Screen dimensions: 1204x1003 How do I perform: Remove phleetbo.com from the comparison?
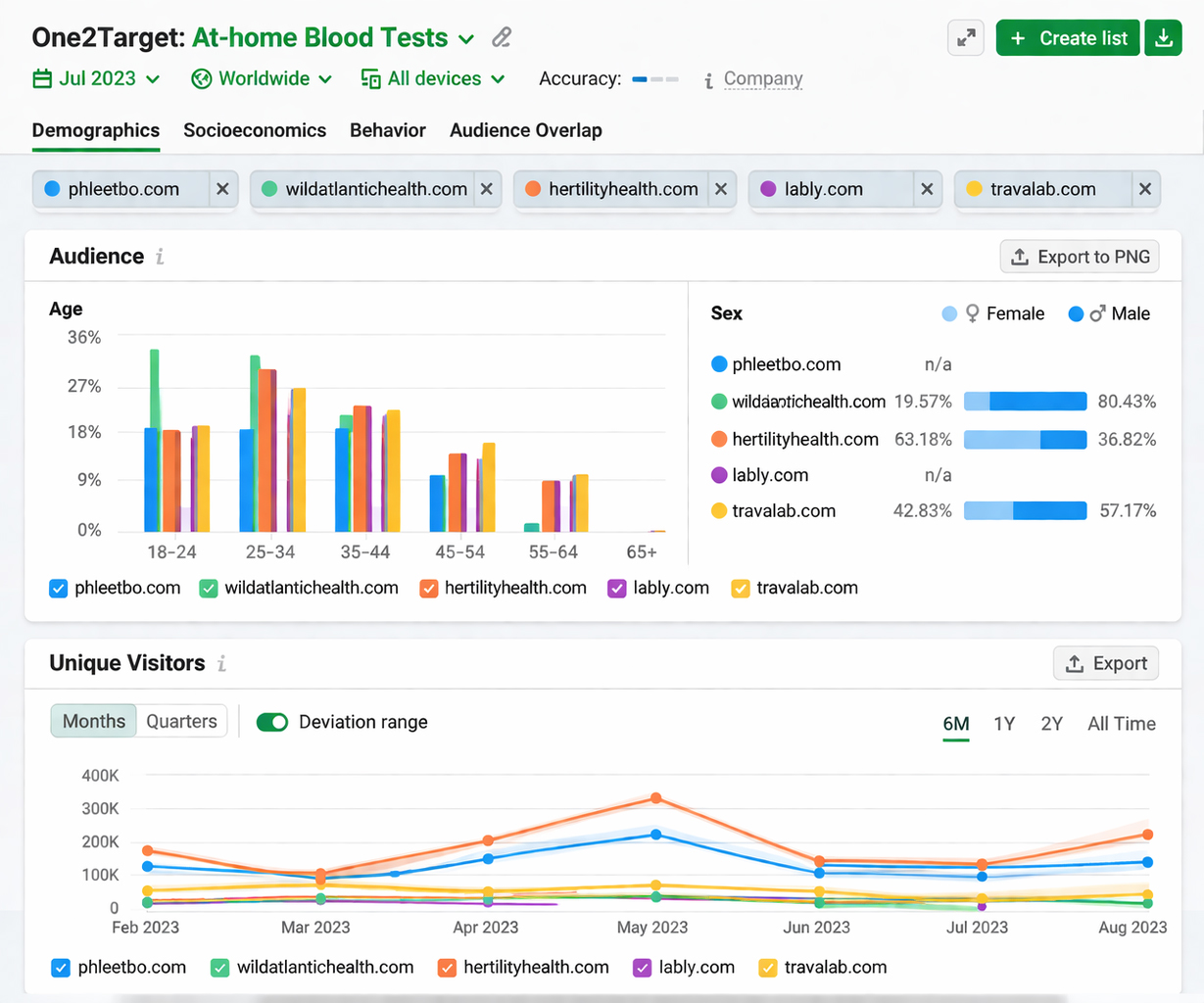(222, 189)
